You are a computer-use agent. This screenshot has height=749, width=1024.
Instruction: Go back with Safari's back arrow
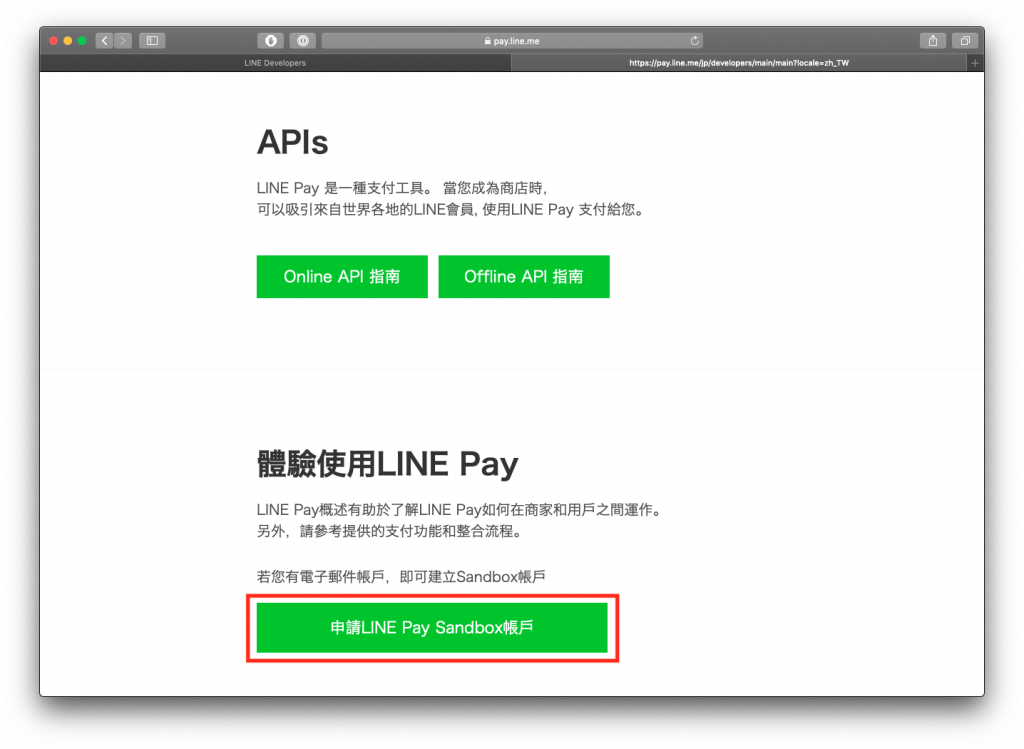pyautogui.click(x=104, y=40)
